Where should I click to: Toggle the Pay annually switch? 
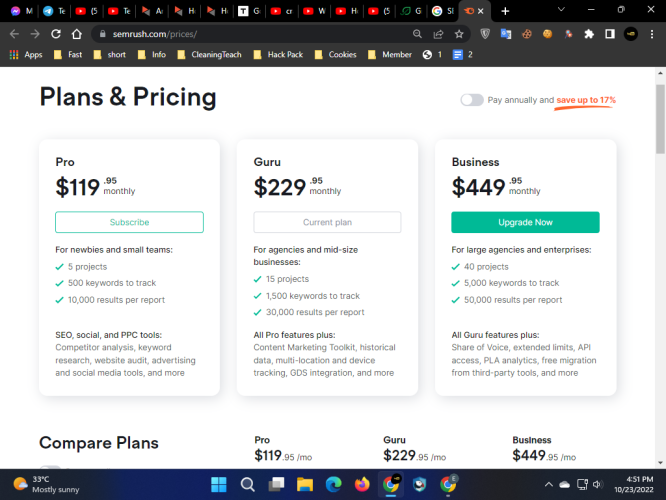472,100
